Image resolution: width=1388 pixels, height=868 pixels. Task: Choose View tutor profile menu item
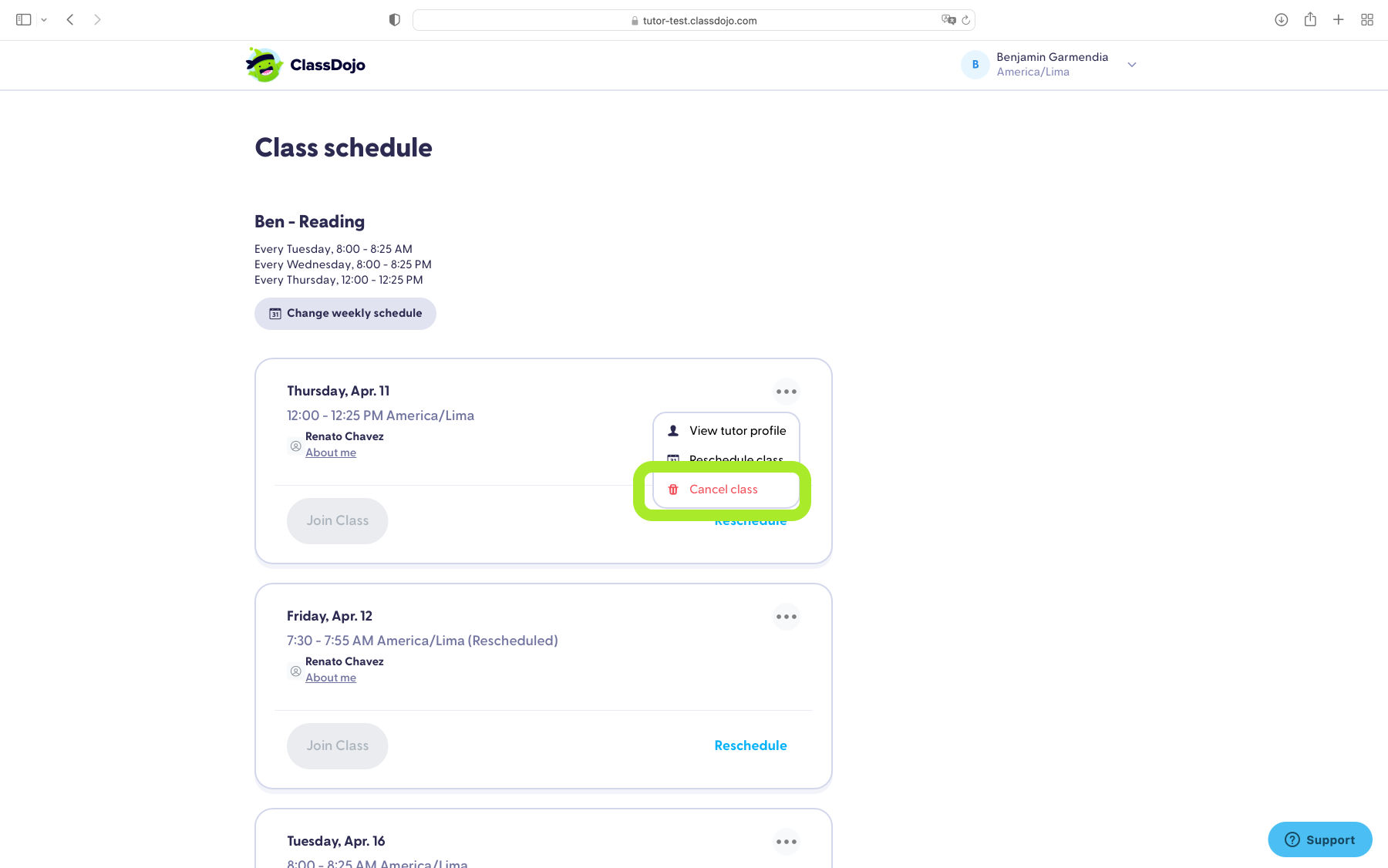coord(737,431)
